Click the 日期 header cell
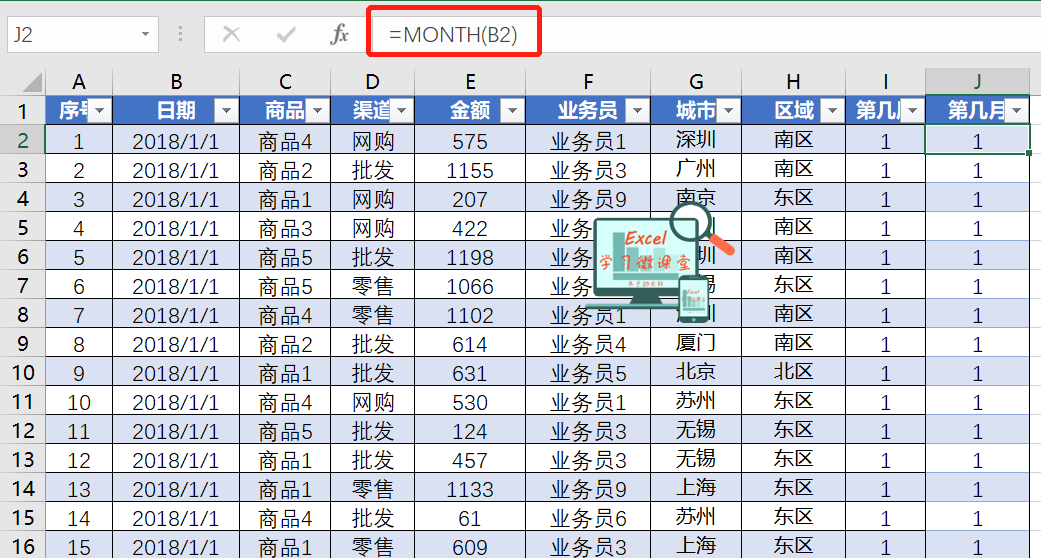1041x558 pixels. (x=176, y=110)
